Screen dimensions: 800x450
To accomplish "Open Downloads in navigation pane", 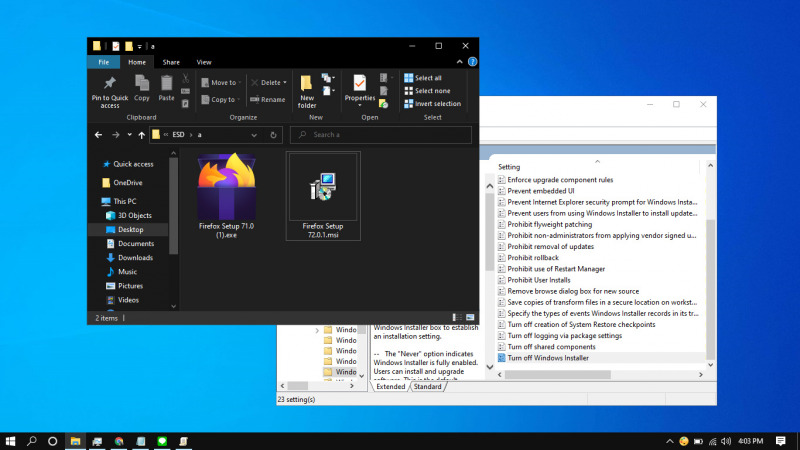I will point(135,258).
